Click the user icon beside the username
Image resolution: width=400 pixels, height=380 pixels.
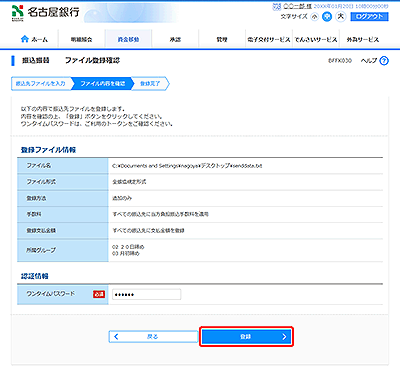277,6
